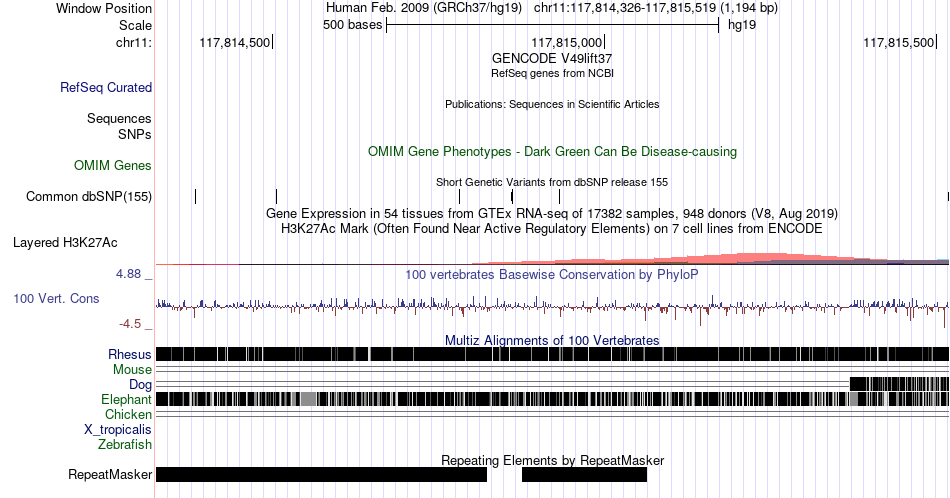Click Repeating Elements by RepeatMasker title
Image resolution: width=950 pixels, height=498 pixels.
[552, 460]
